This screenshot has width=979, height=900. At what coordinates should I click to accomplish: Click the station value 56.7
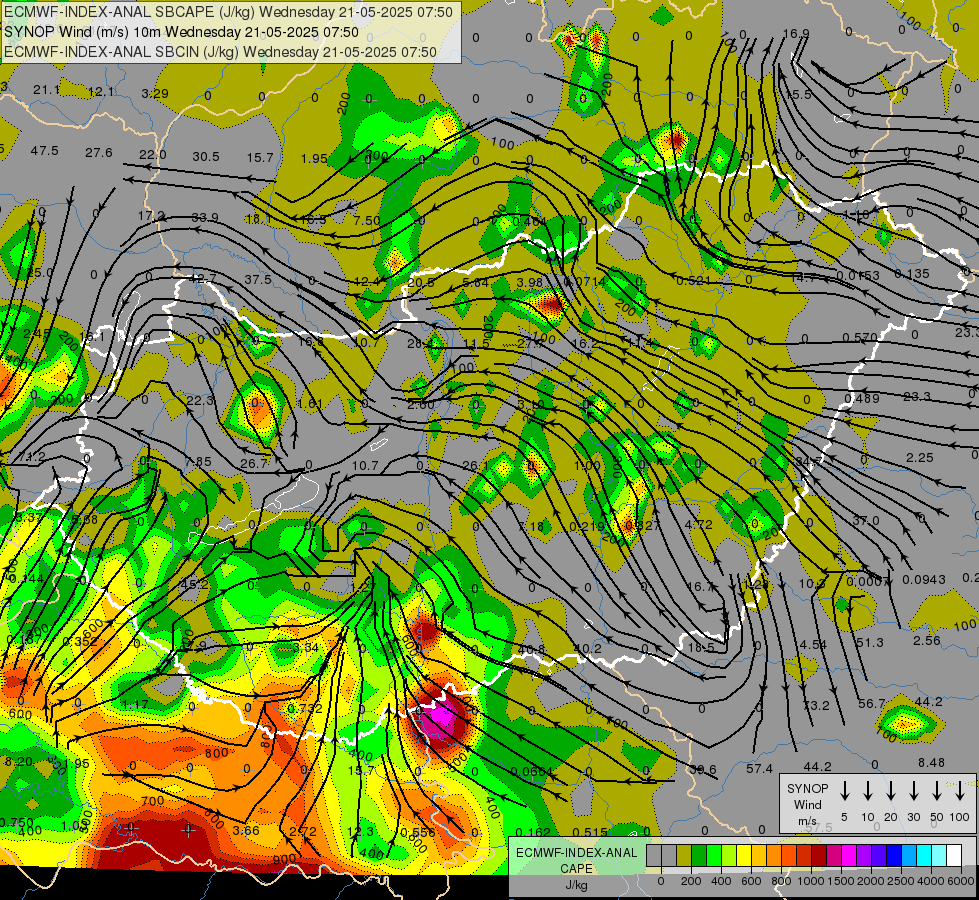coord(872,703)
